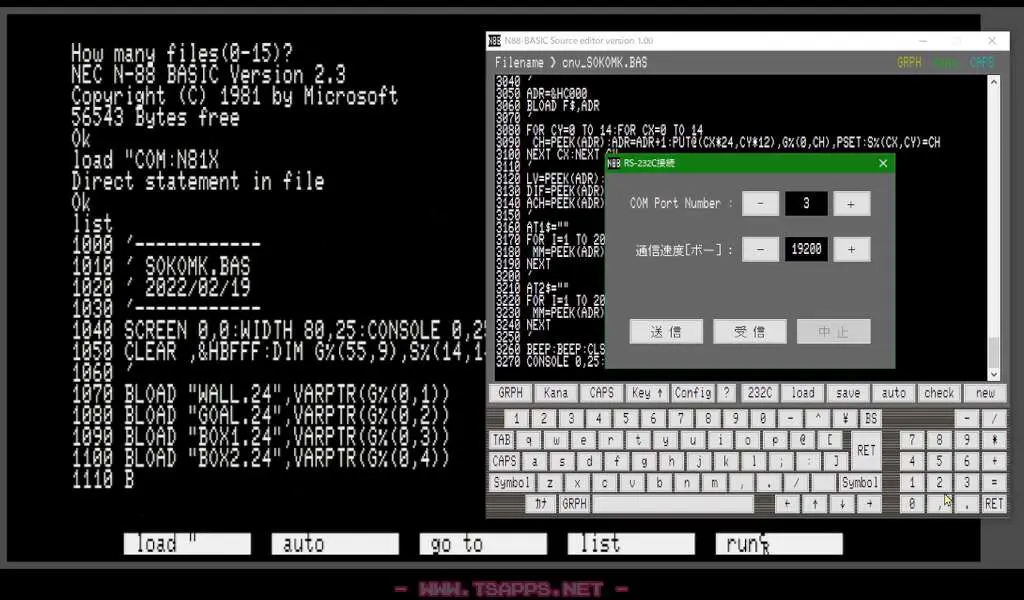The image size is (1024, 600).
Task: Open the 232C toolbar button
Action: click(760, 393)
